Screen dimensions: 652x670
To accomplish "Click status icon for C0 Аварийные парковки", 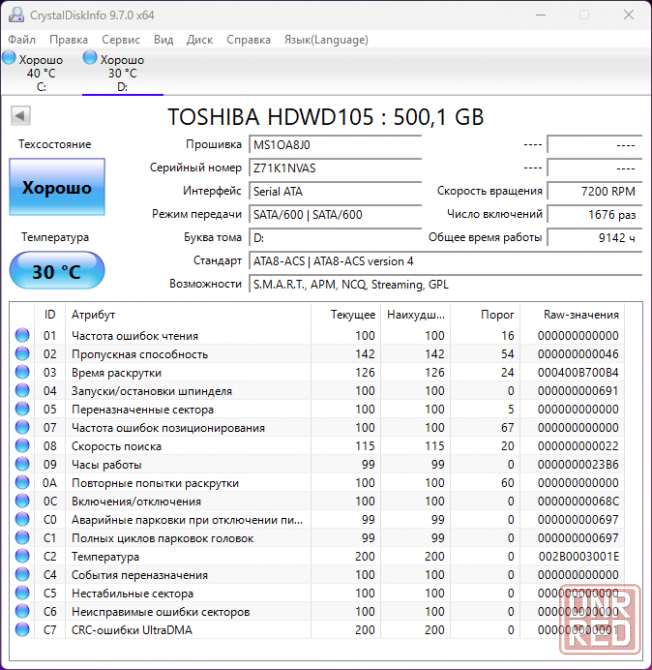I will [x=22, y=519].
